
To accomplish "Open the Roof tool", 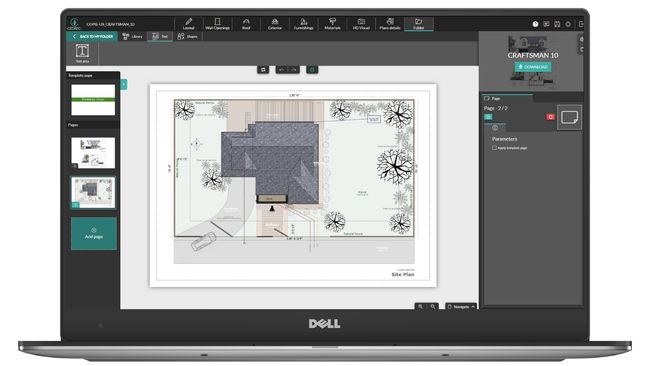I will 246,24.
